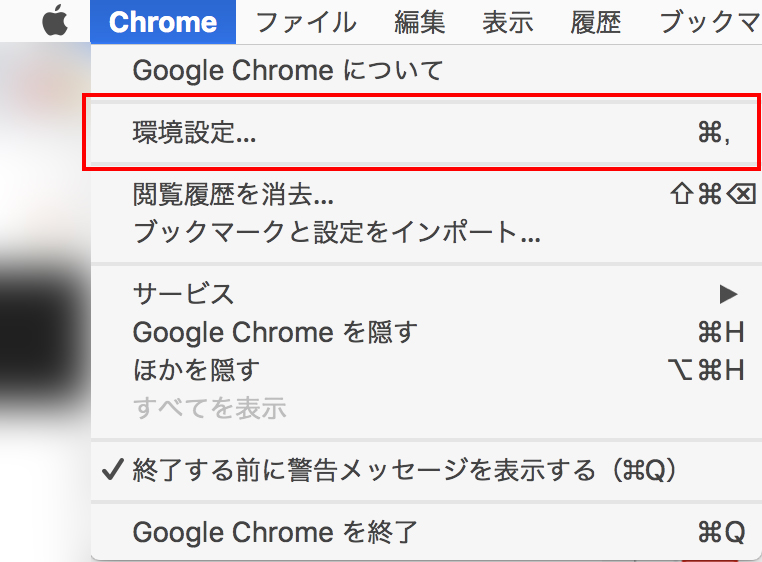Open the 編集 menu
The height and width of the screenshot is (562, 762).
(419, 22)
